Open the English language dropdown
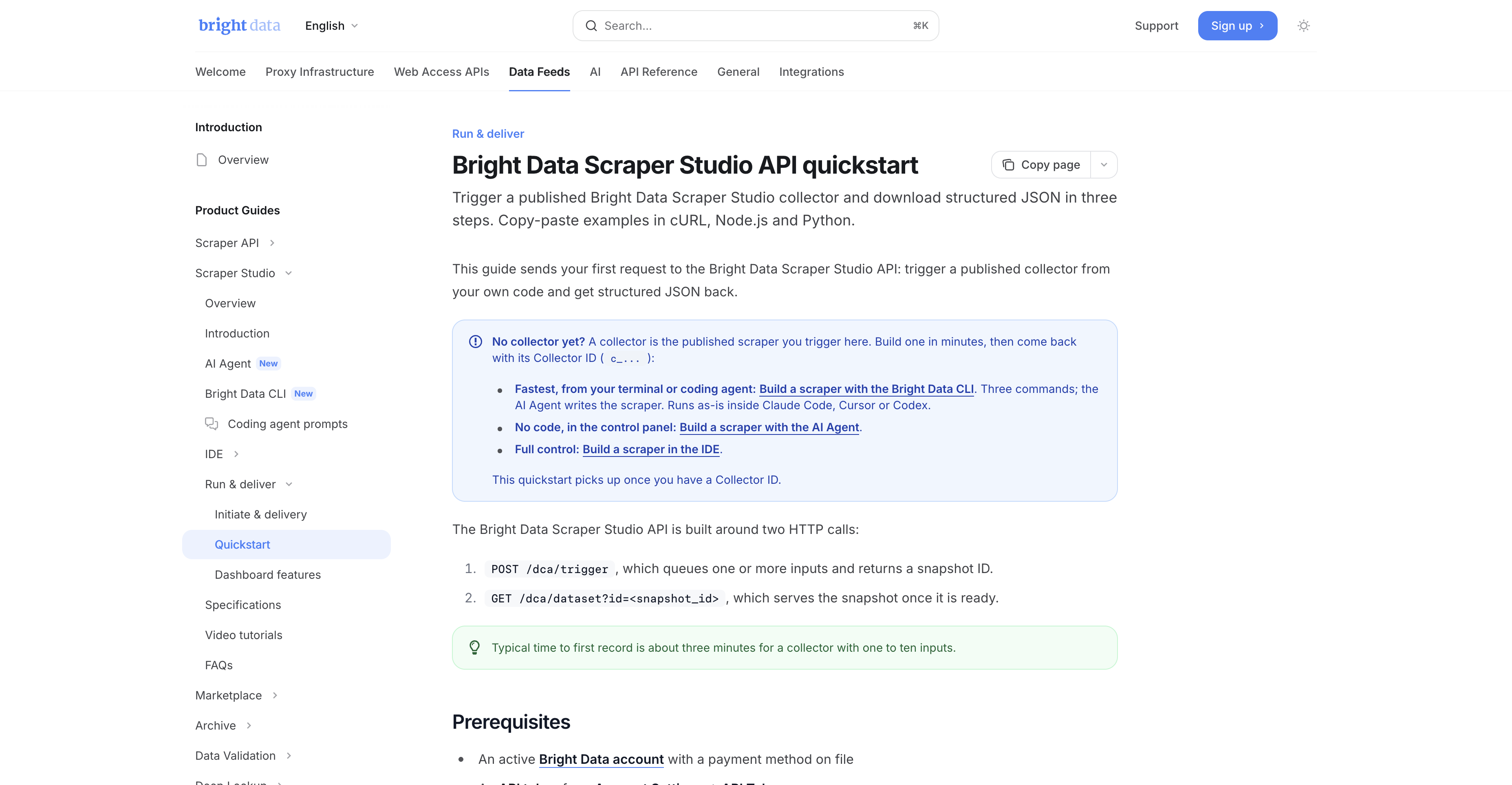 (331, 26)
